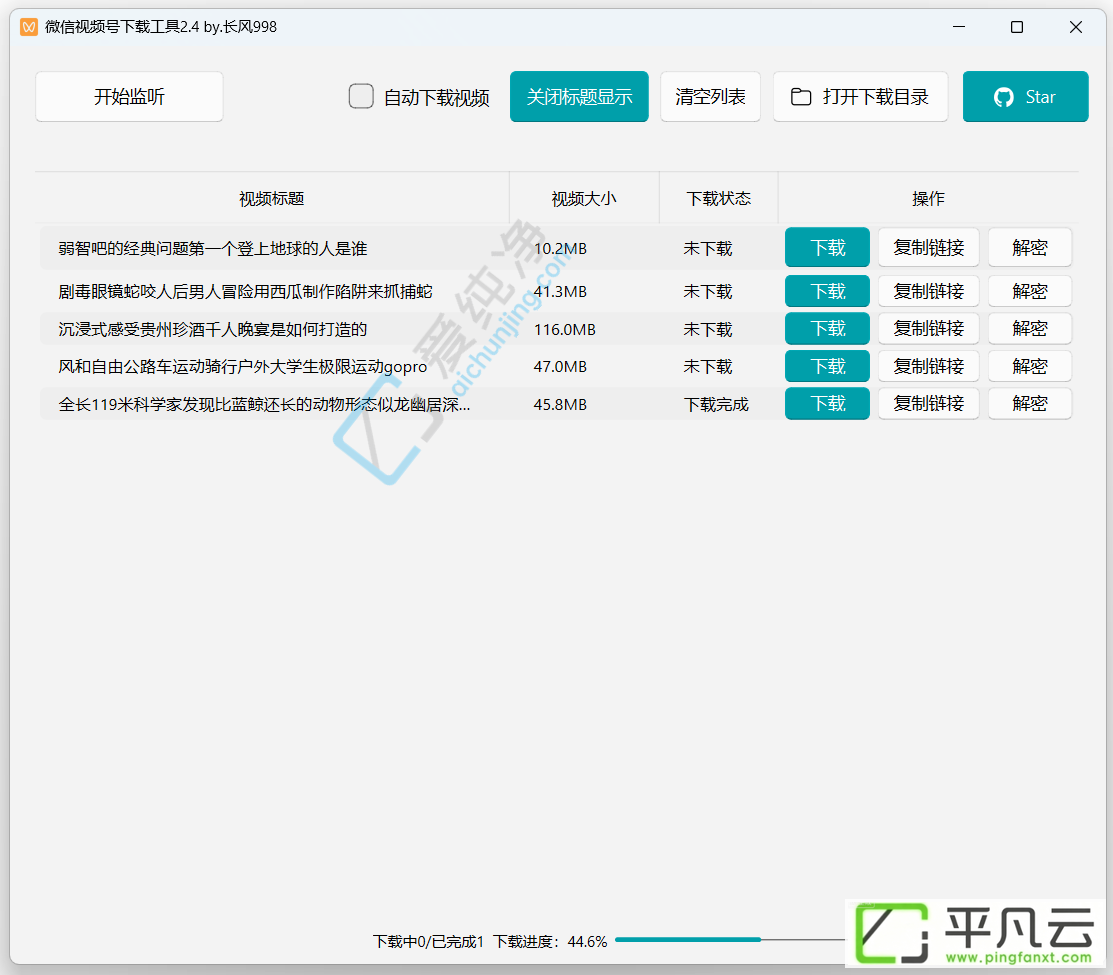1113x975 pixels.
Task: Click the 10.2MB size cell
Action: click(560, 248)
